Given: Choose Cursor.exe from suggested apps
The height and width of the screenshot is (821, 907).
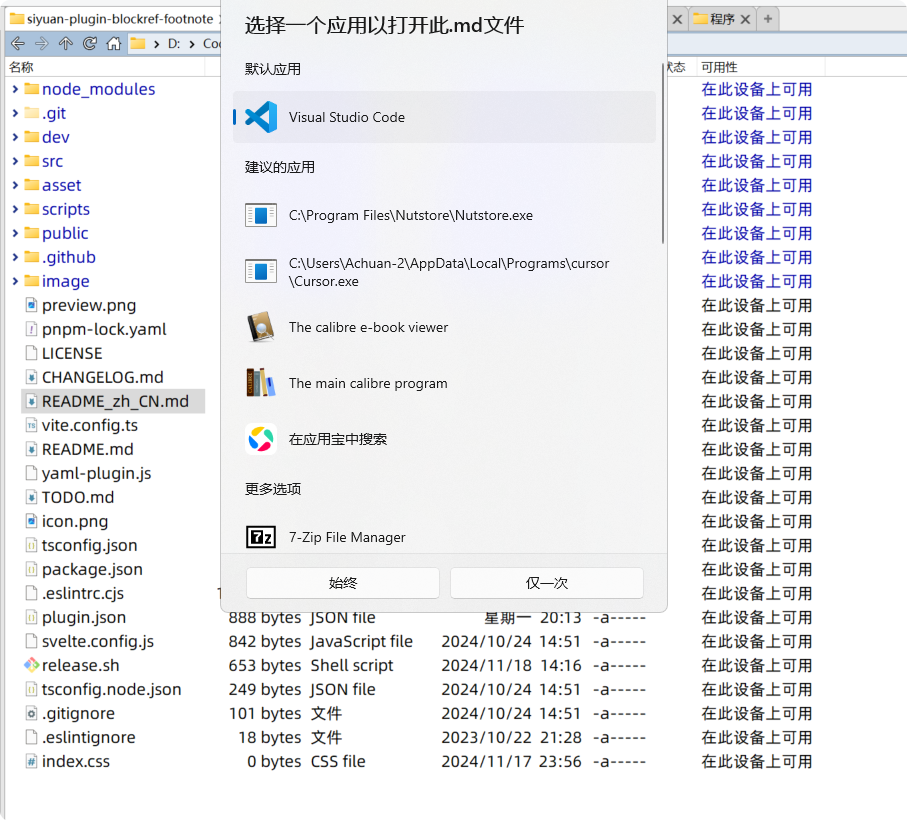Looking at the screenshot, I should point(444,271).
